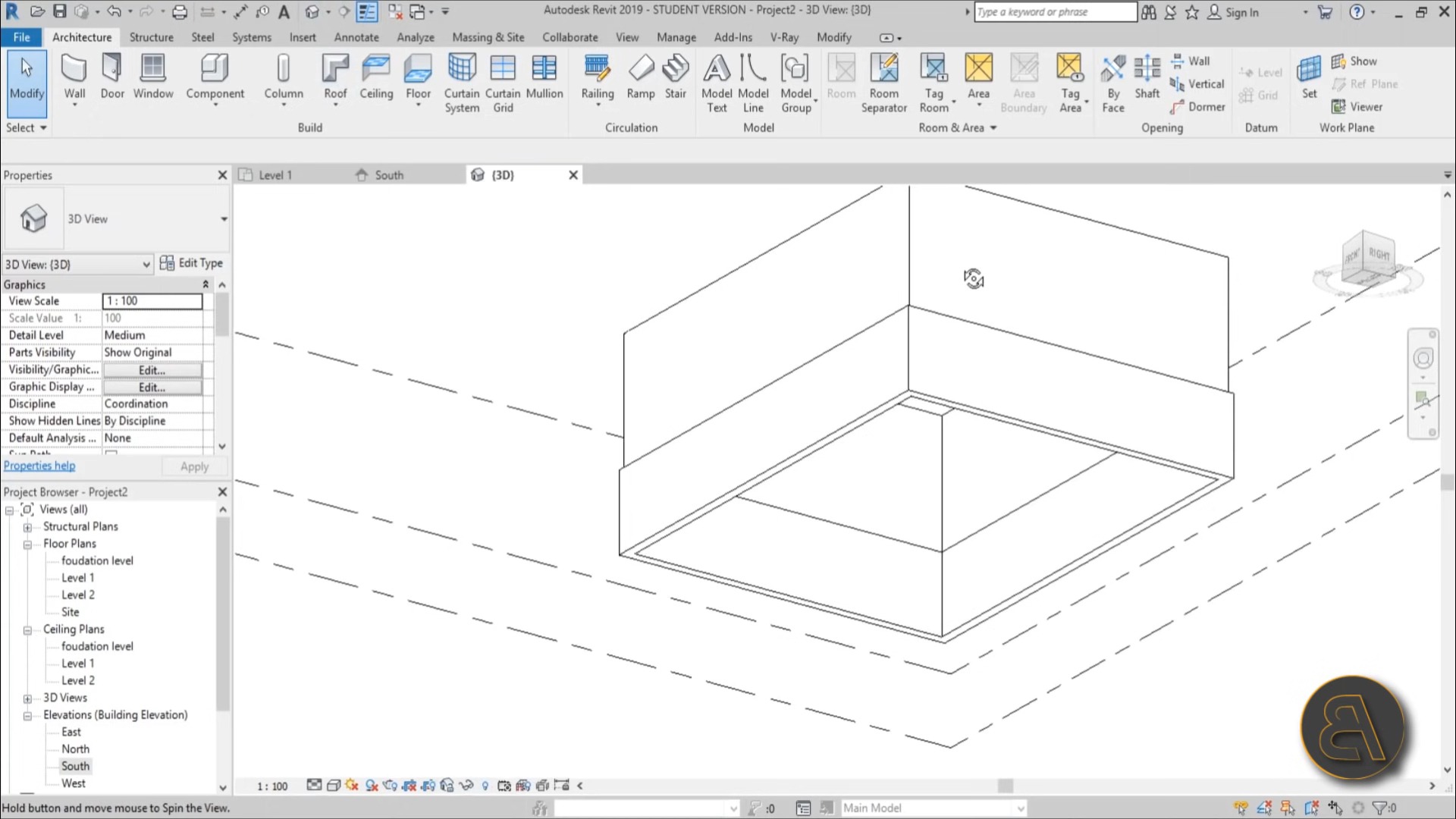
Task: Collapse the Floor Plans tree node
Action: pos(27,544)
